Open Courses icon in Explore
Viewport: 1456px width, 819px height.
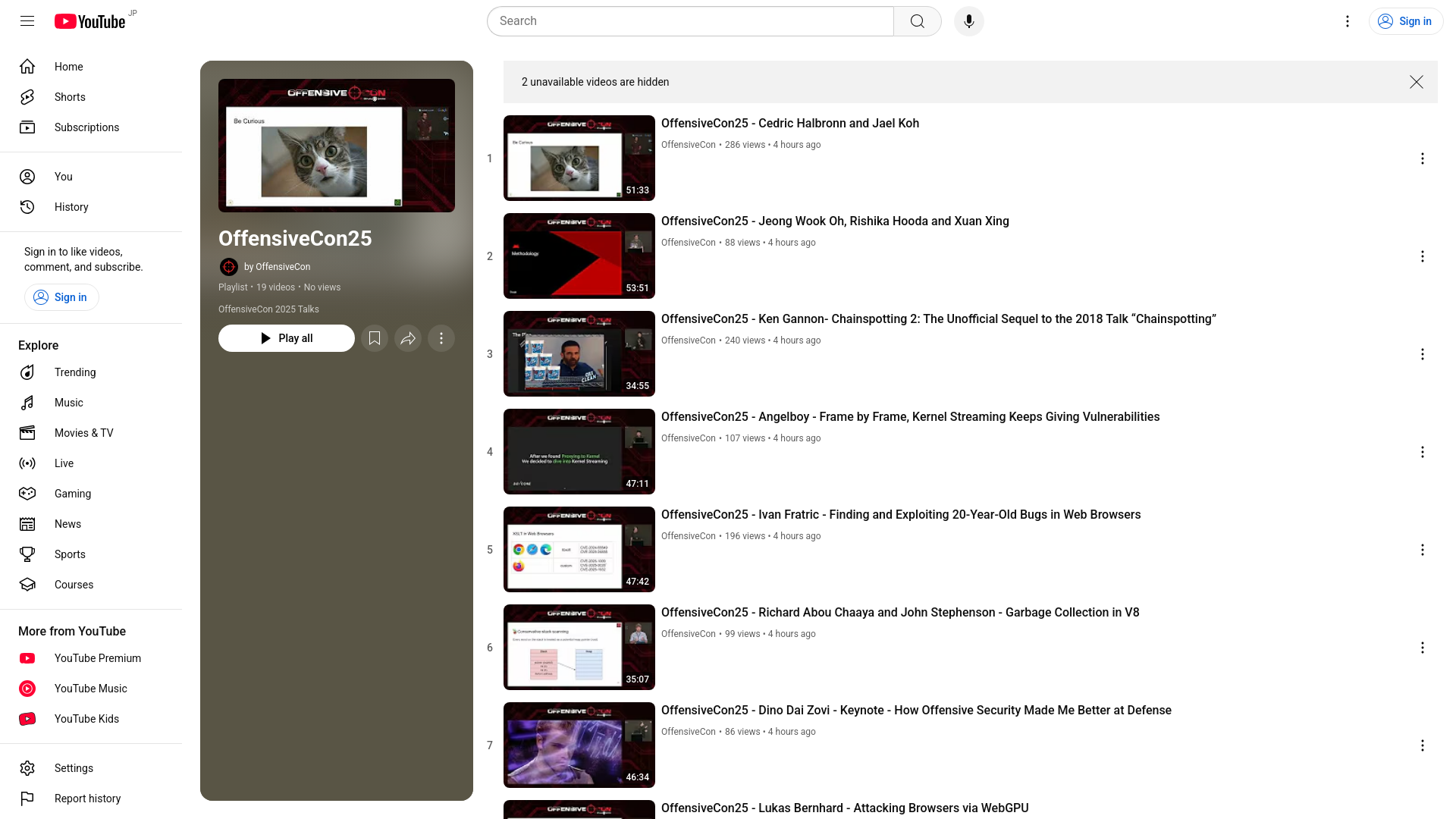[27, 585]
